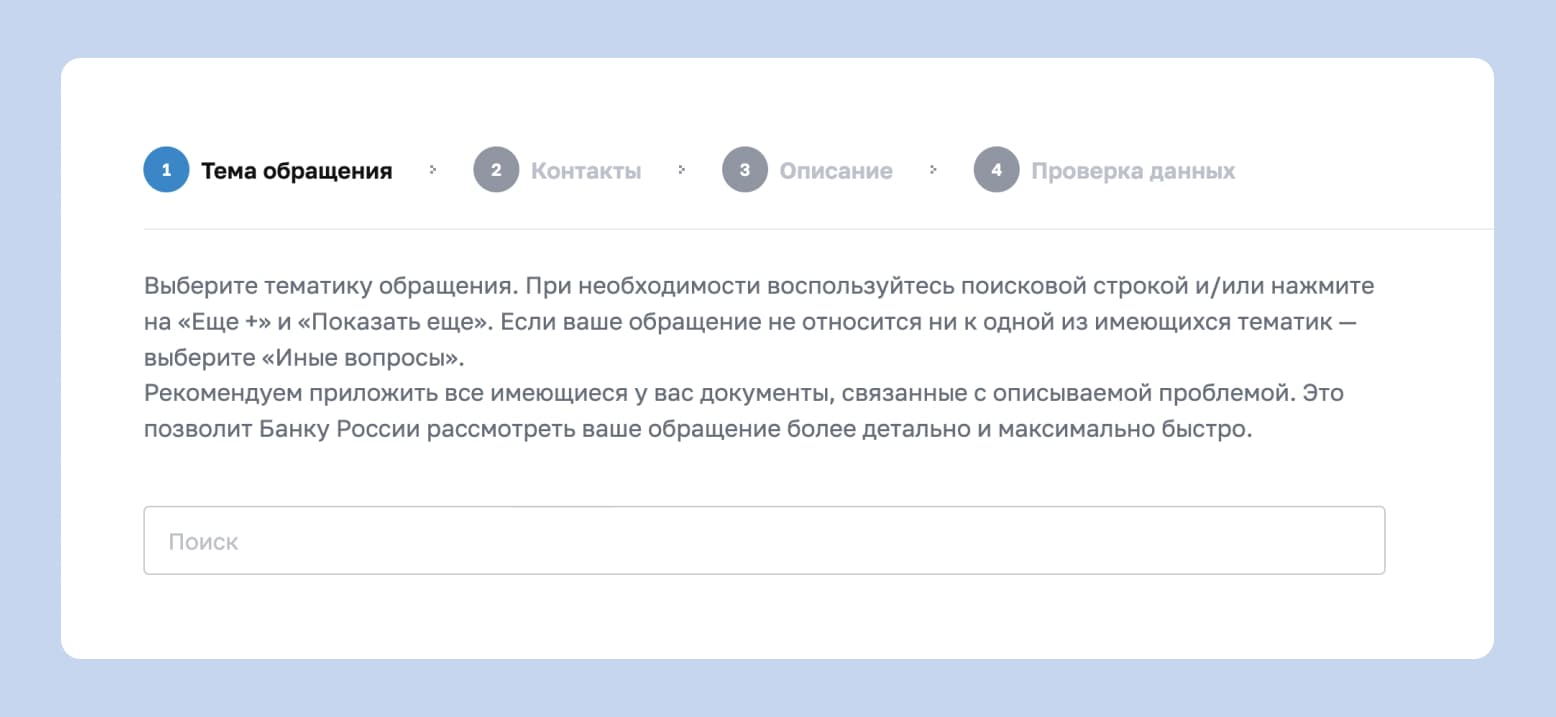
Task: Jump to the "Проверка данных" step
Action: tap(1133, 171)
